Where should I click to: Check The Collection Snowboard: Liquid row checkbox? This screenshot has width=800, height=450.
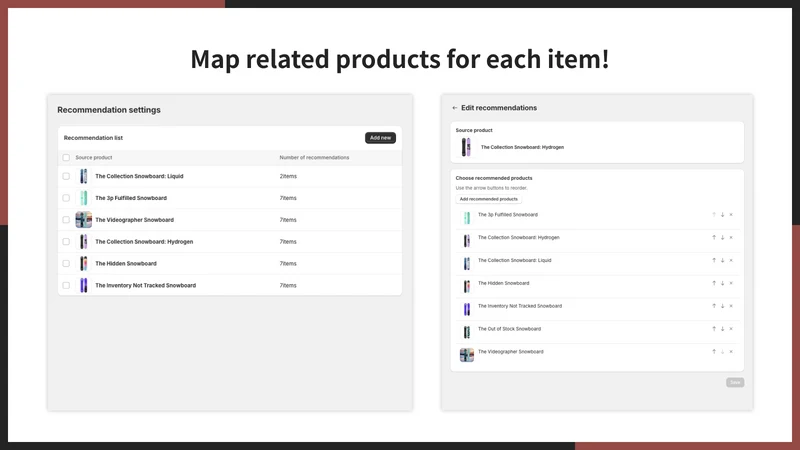coord(66,176)
